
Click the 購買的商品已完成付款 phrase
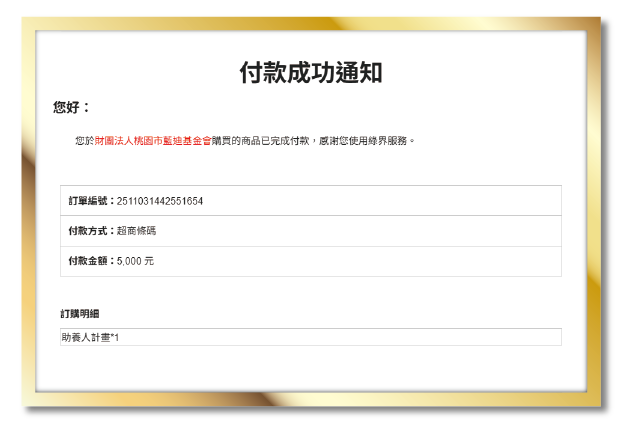click(260, 141)
